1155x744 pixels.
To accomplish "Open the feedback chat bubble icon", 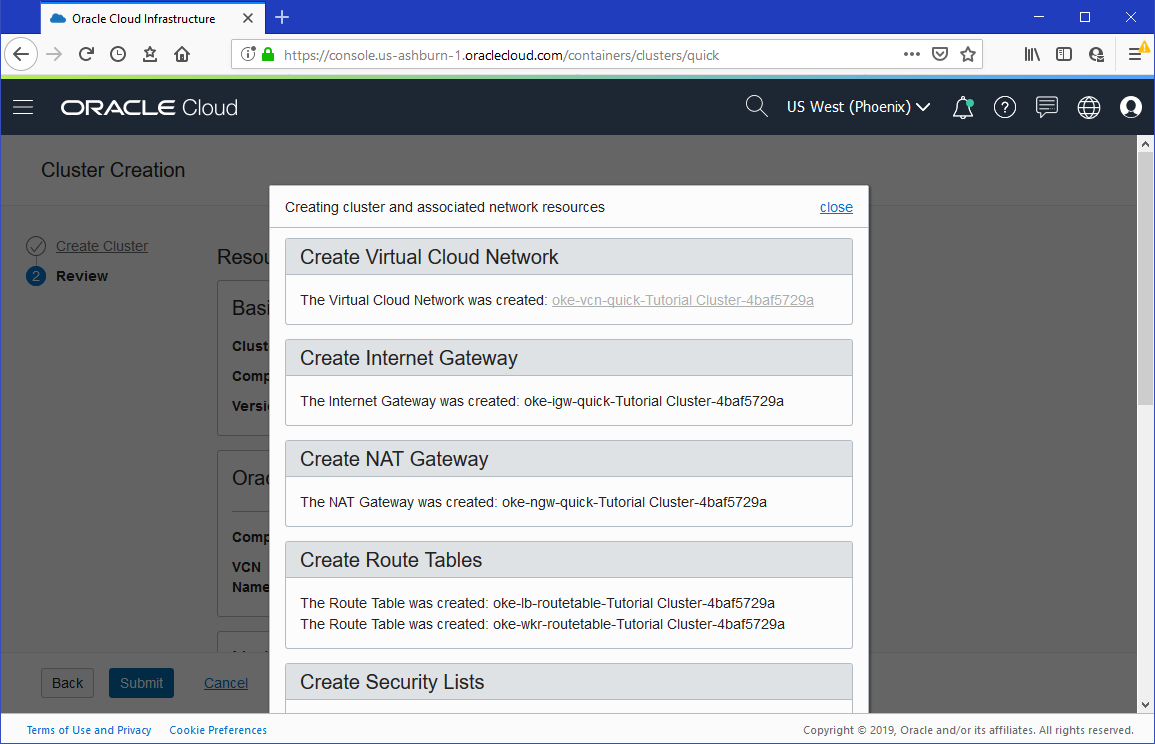I will coord(1047,107).
